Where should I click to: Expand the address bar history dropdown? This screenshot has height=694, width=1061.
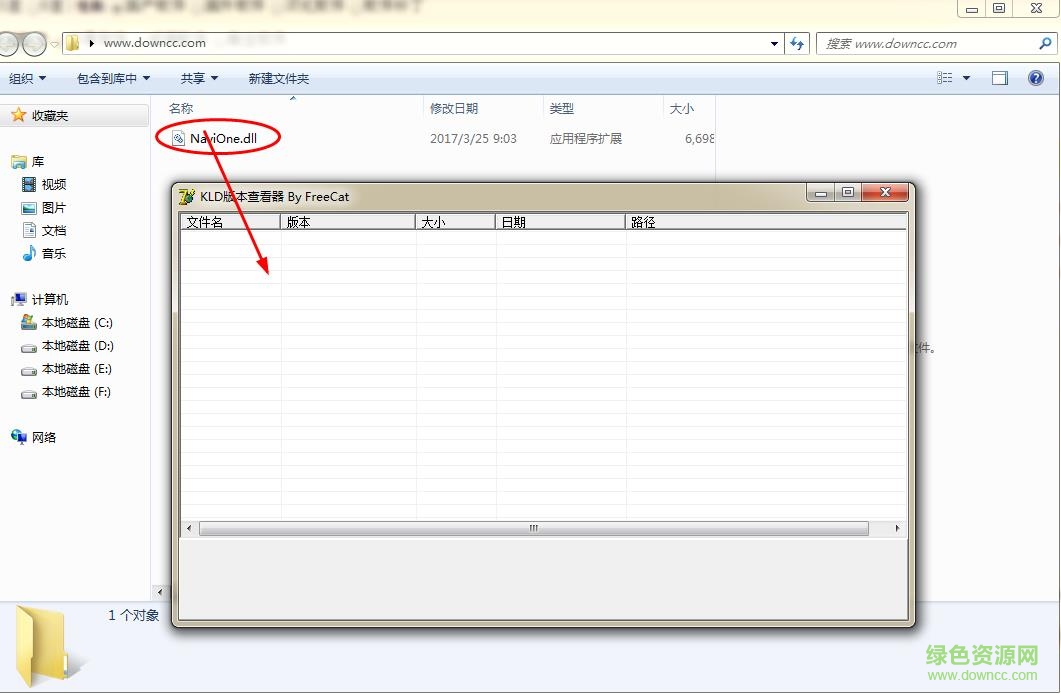pos(774,44)
